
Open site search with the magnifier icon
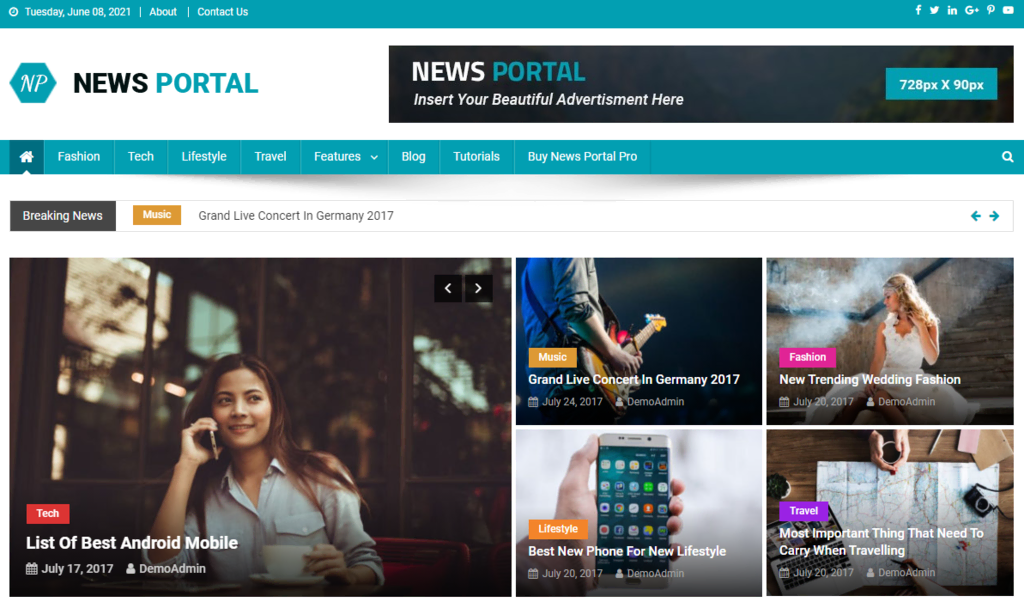pyautogui.click(x=1007, y=157)
